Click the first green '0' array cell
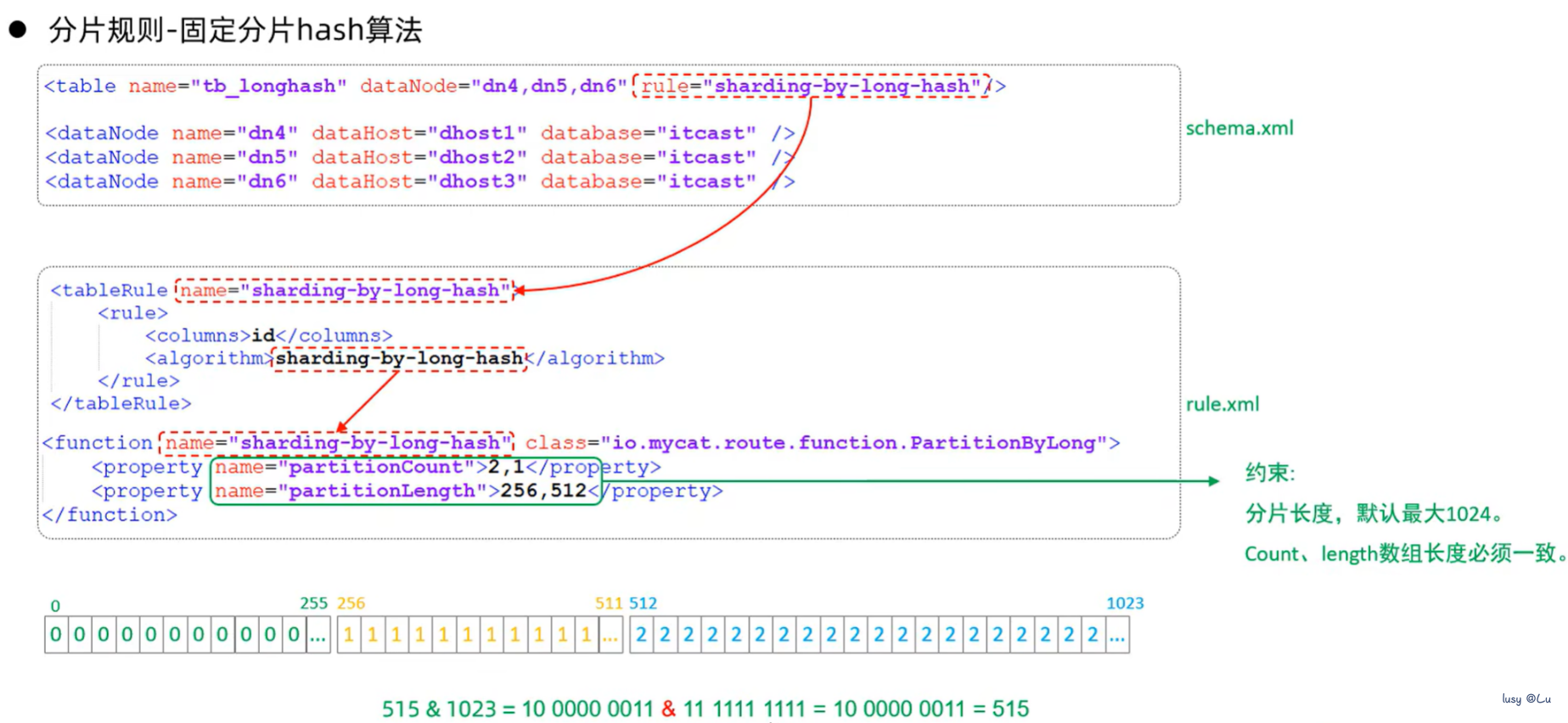 (x=56, y=635)
